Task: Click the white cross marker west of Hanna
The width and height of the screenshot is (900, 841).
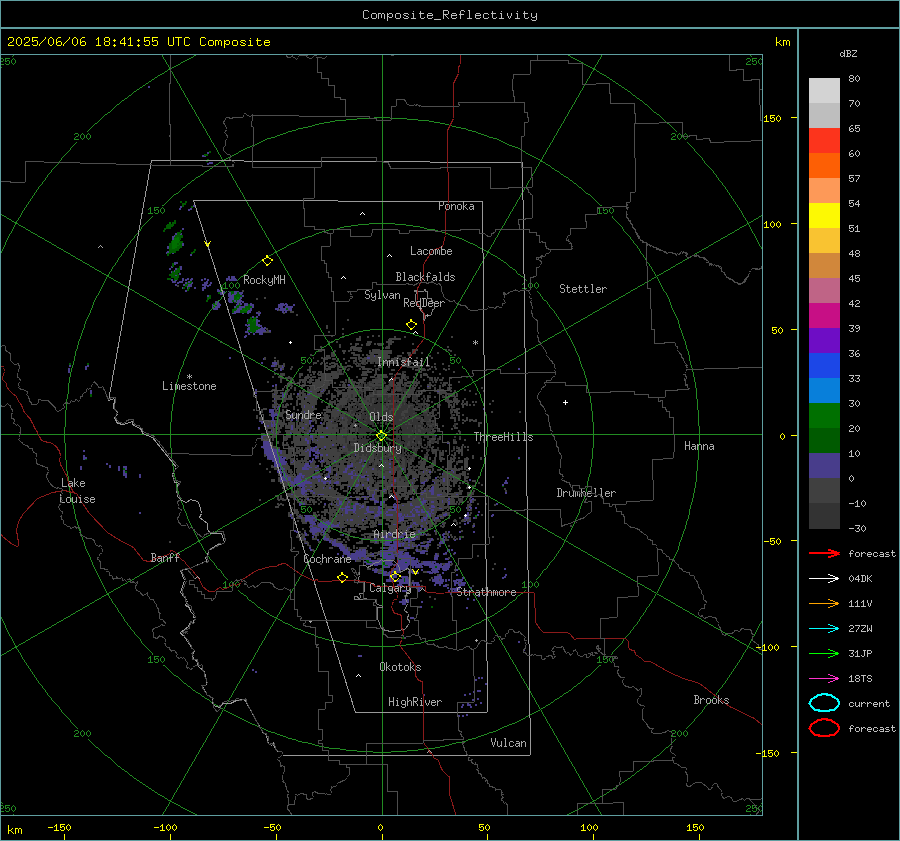Action: [565, 402]
